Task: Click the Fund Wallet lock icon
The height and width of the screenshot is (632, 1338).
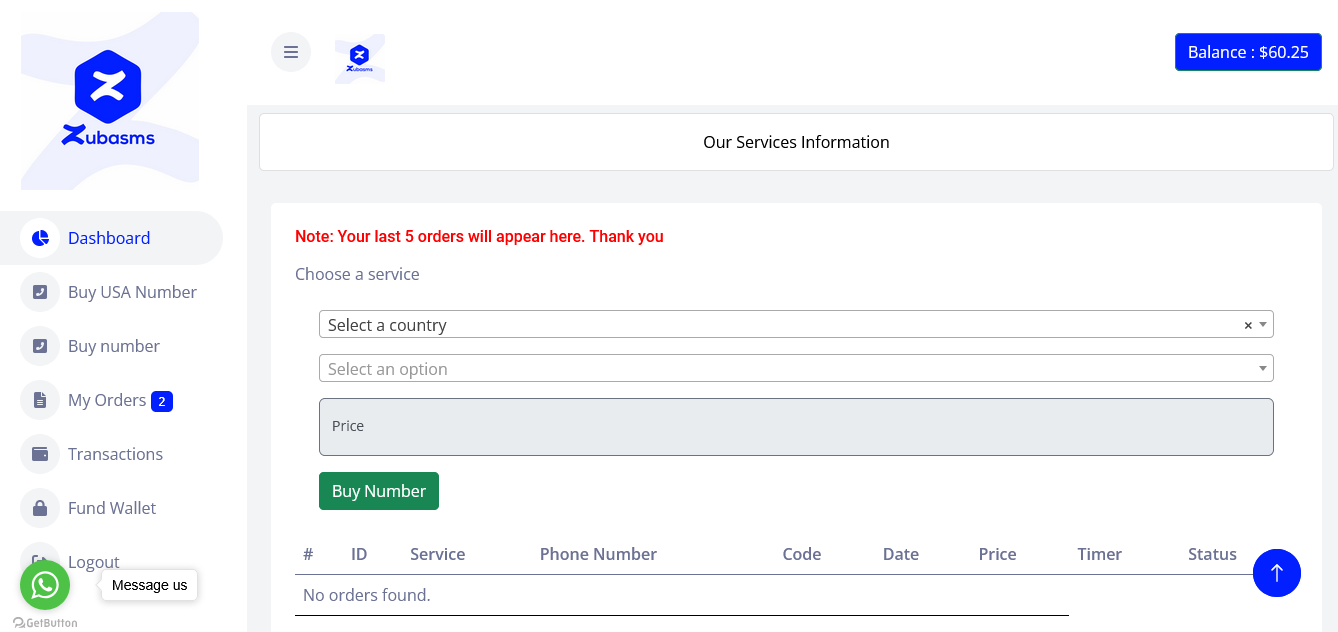Action: pos(40,508)
